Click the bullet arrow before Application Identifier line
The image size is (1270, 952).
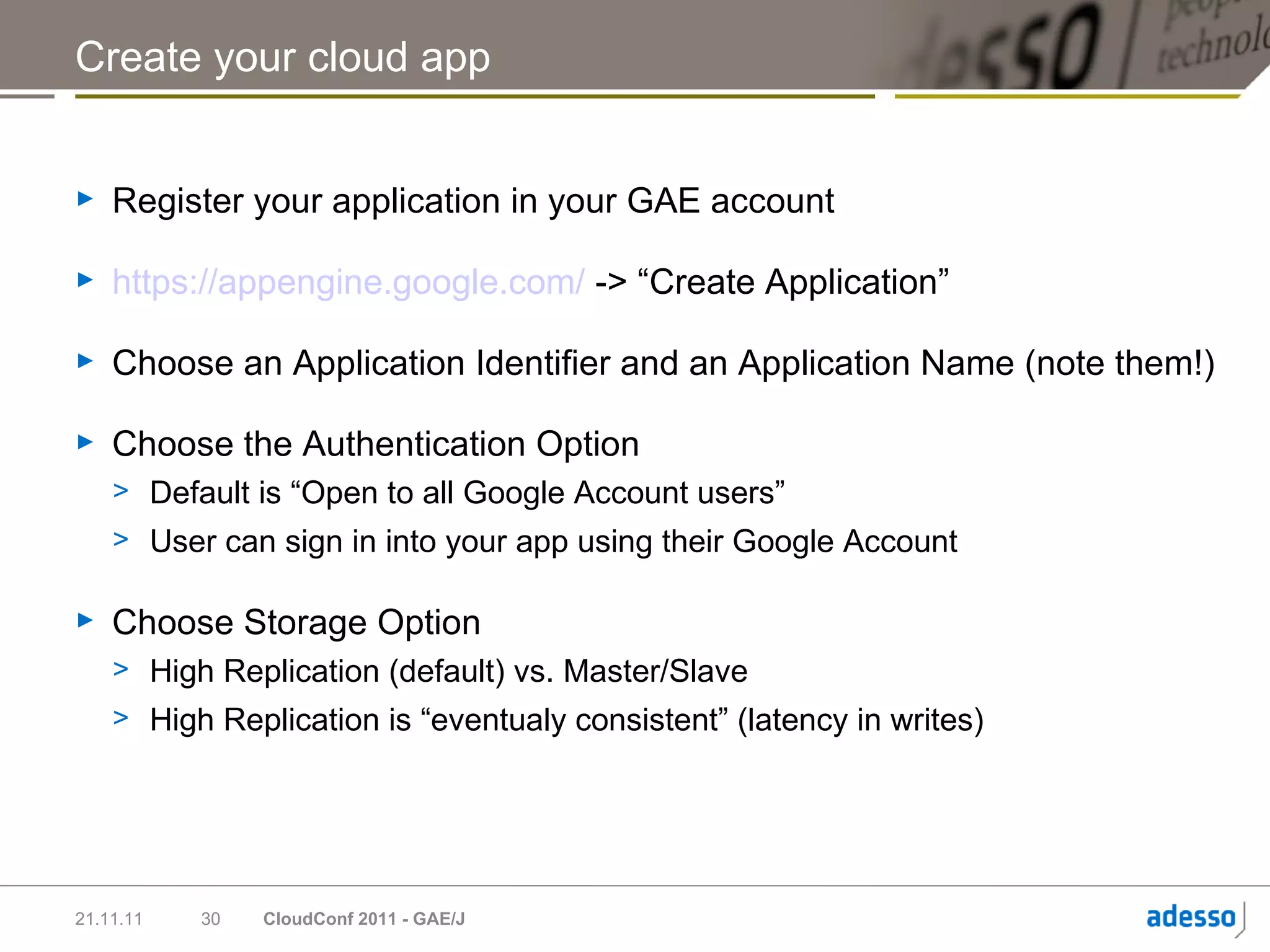pyautogui.click(x=86, y=361)
